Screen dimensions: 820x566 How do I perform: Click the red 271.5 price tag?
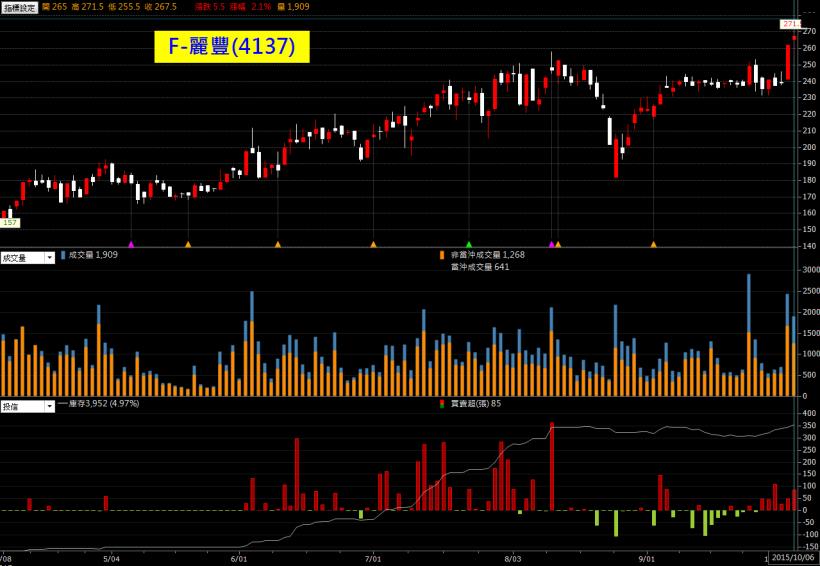790,24
